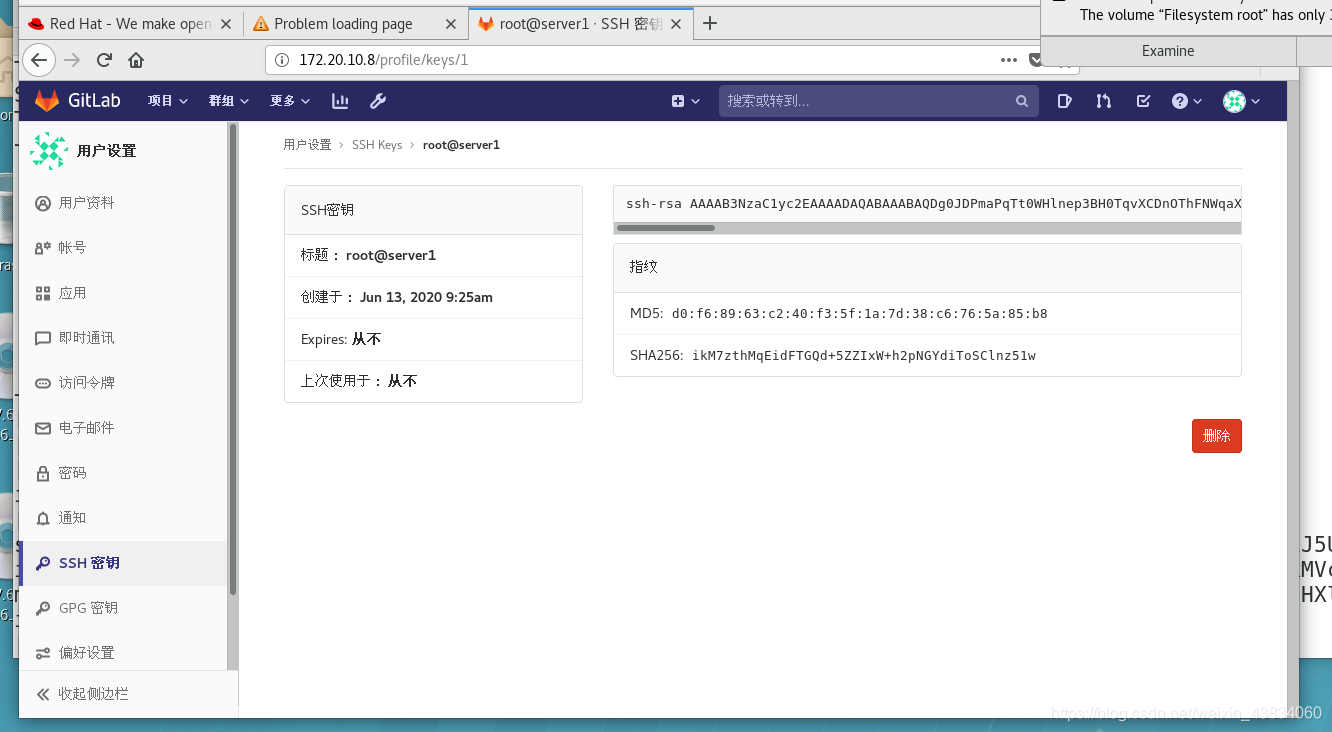Click the root@server1 breadcrumb text
Image resolution: width=1332 pixels, height=732 pixels.
(x=461, y=145)
